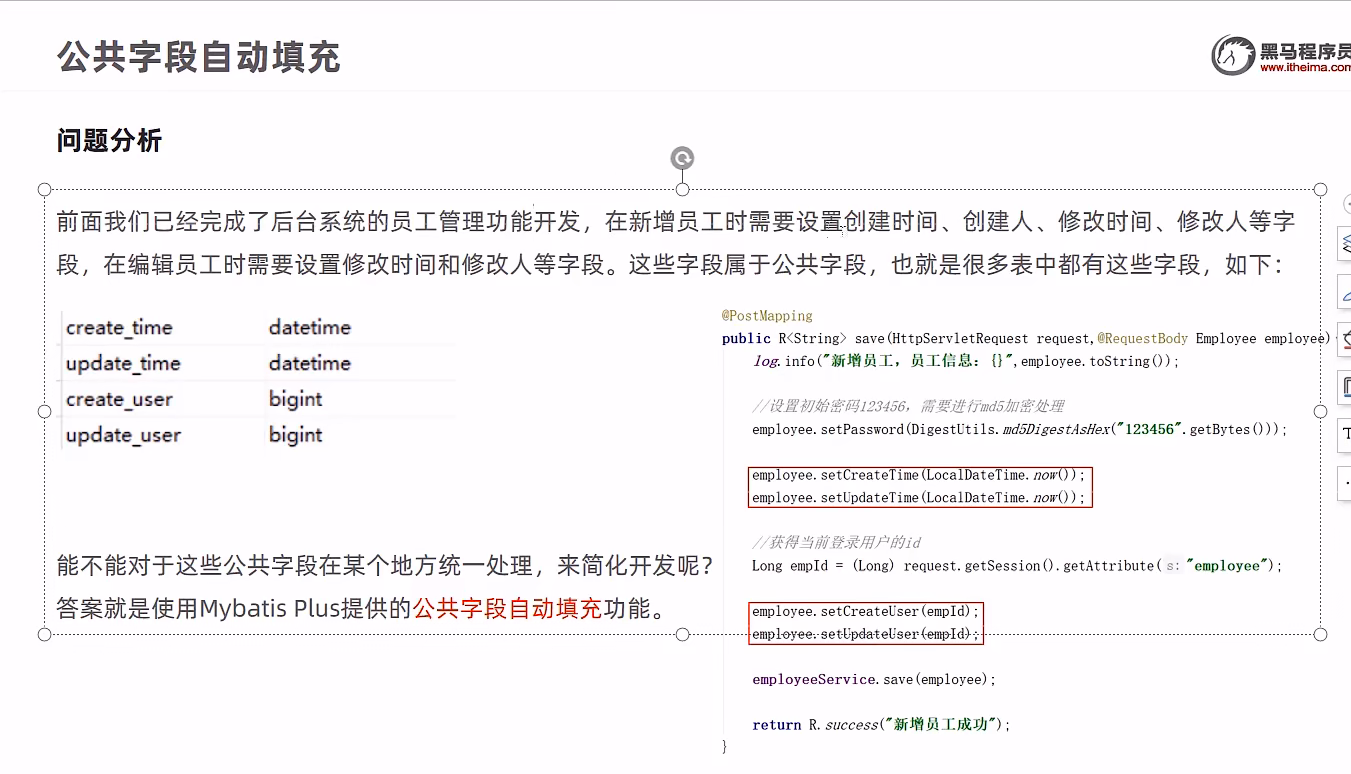Click the rotation handle above the text box

[x=682, y=158]
